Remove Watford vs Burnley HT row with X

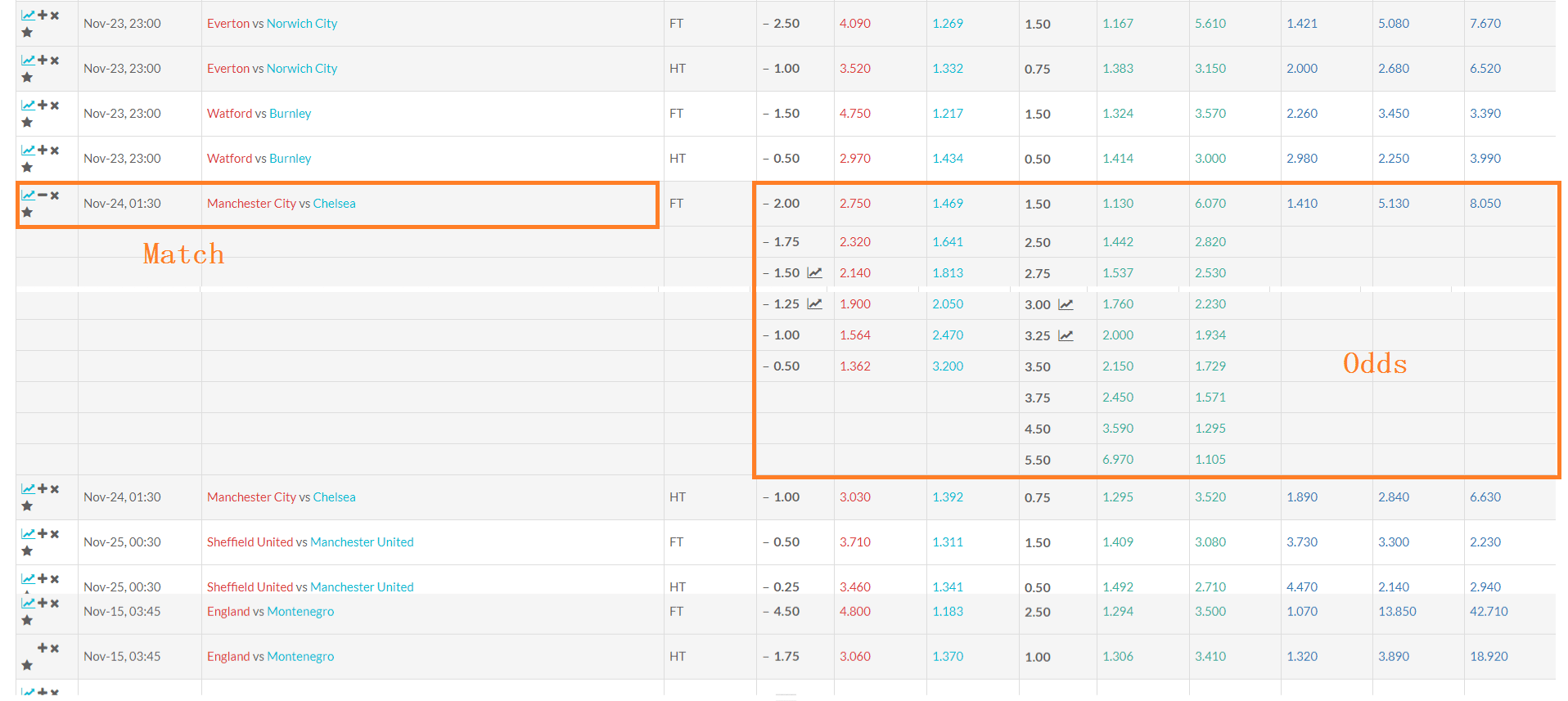coord(55,151)
